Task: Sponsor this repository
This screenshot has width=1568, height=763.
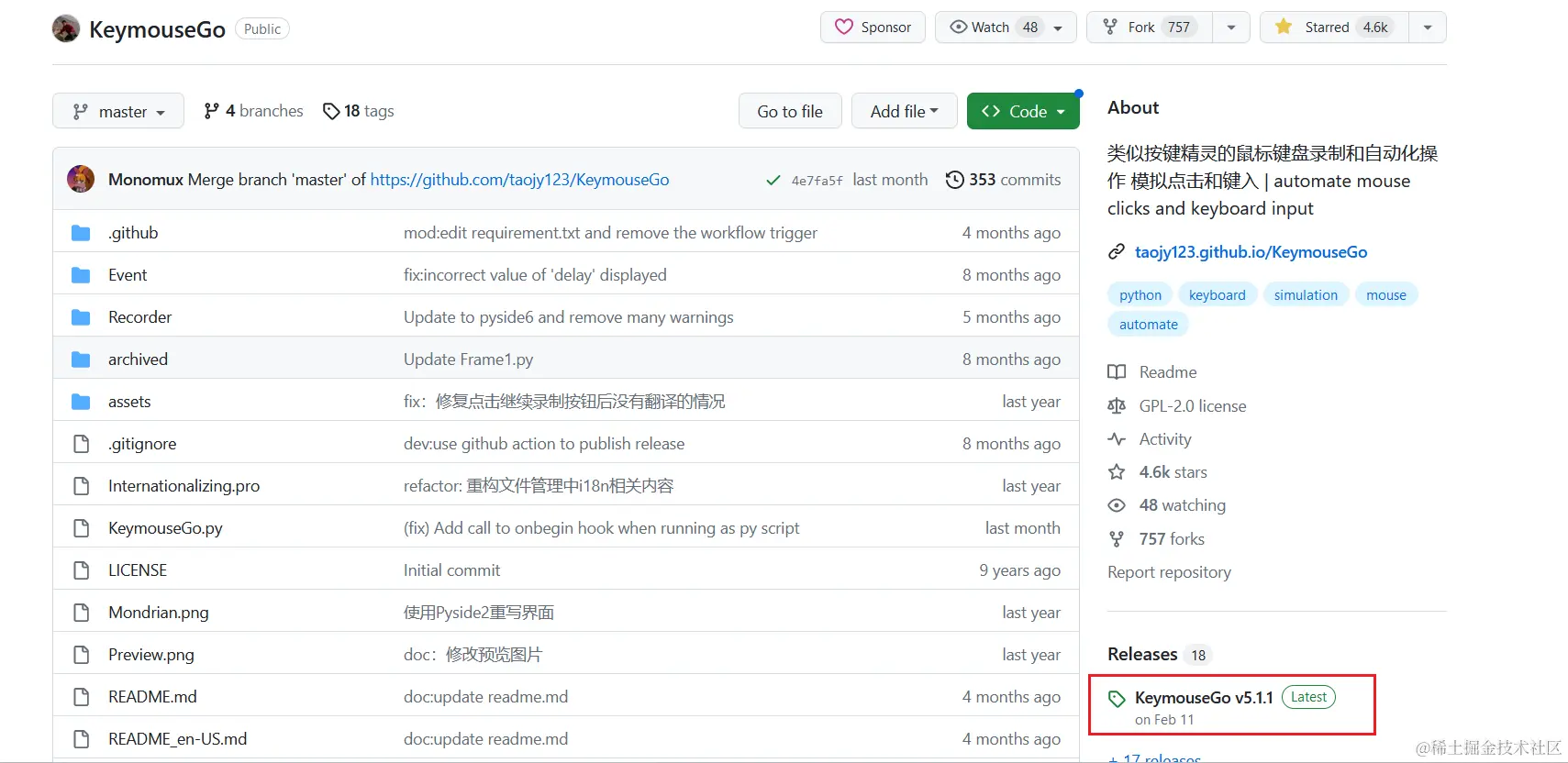Action: coord(873,28)
